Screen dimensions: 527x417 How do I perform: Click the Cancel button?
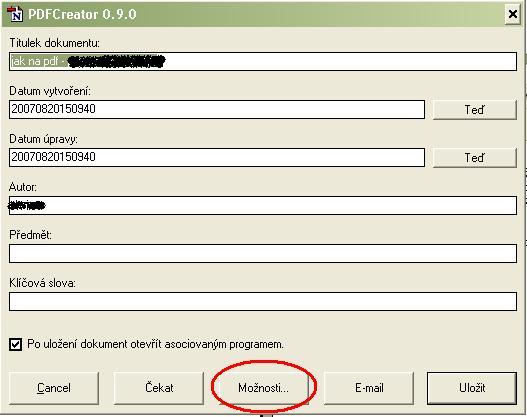[54, 388]
